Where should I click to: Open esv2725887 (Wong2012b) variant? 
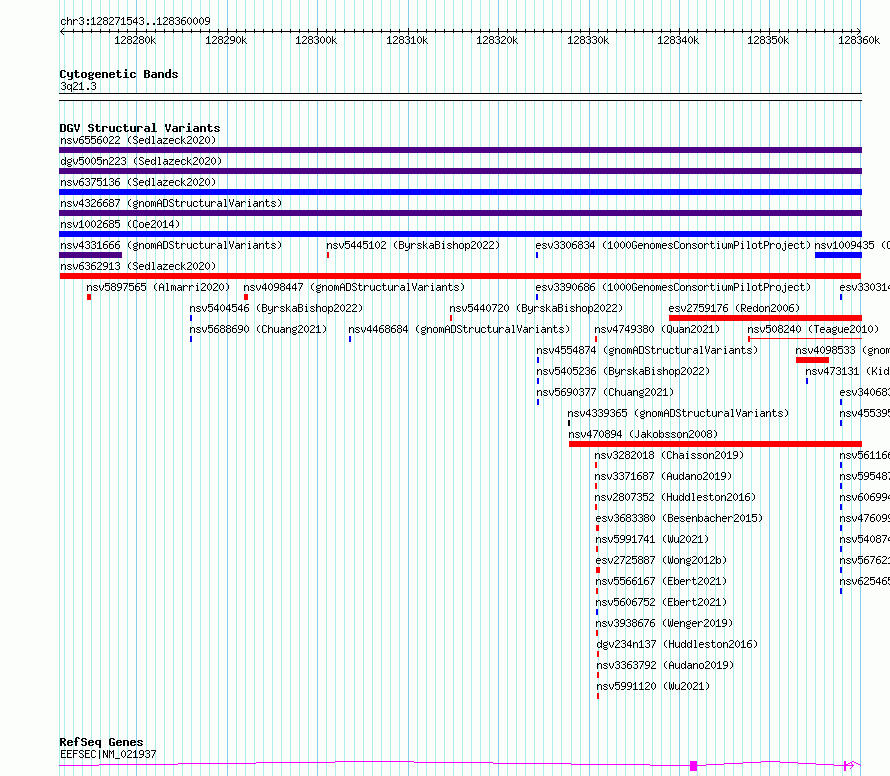pos(661,560)
